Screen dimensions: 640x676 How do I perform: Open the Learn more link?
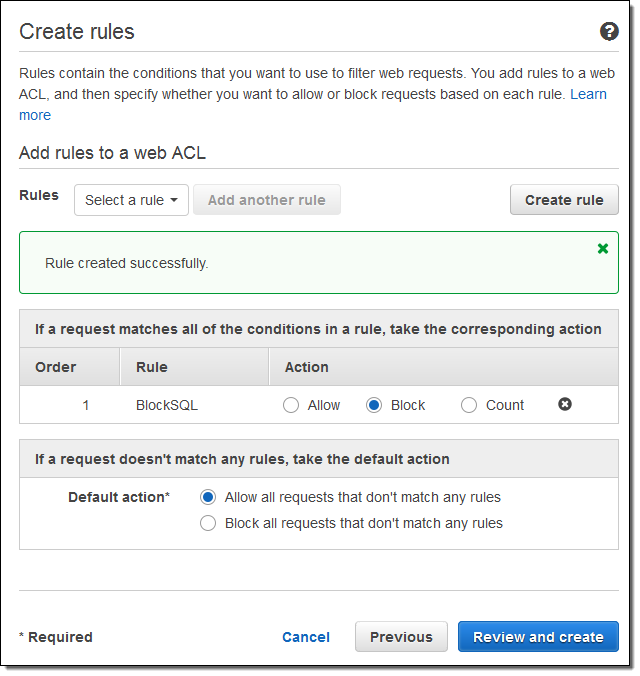(x=588, y=94)
